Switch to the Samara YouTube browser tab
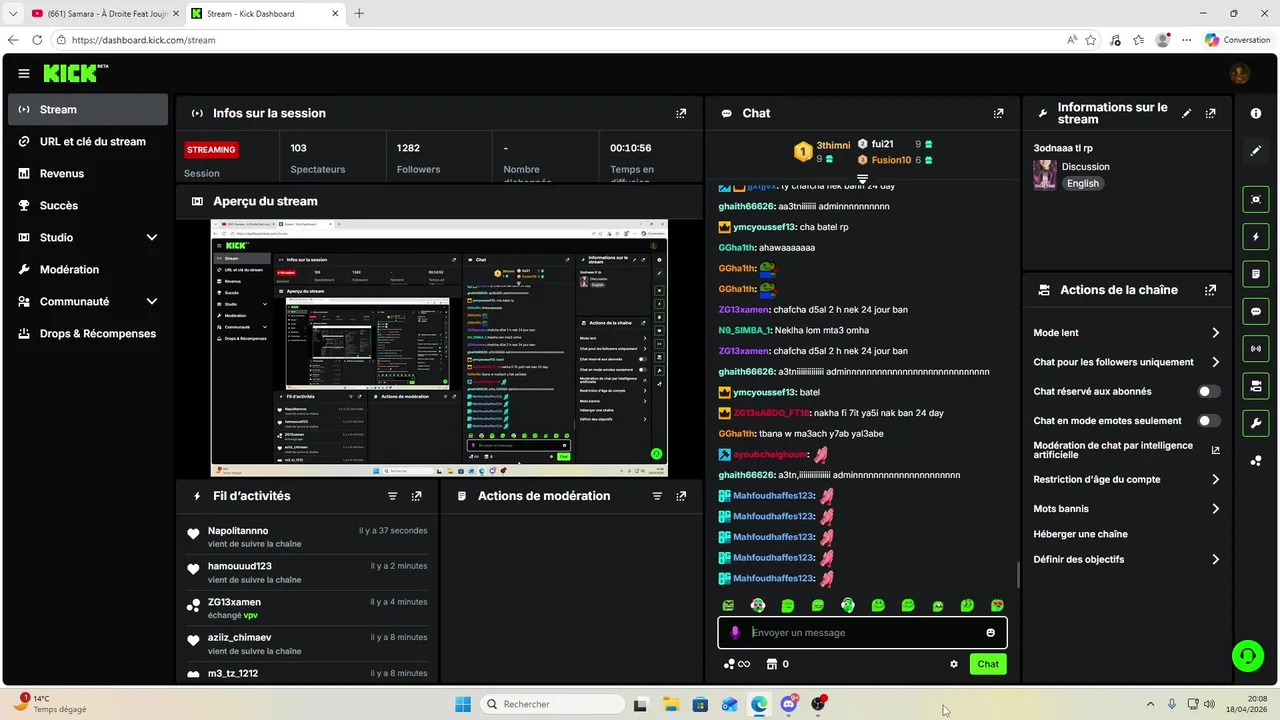Screen dimensions: 1280x720 point(103,13)
